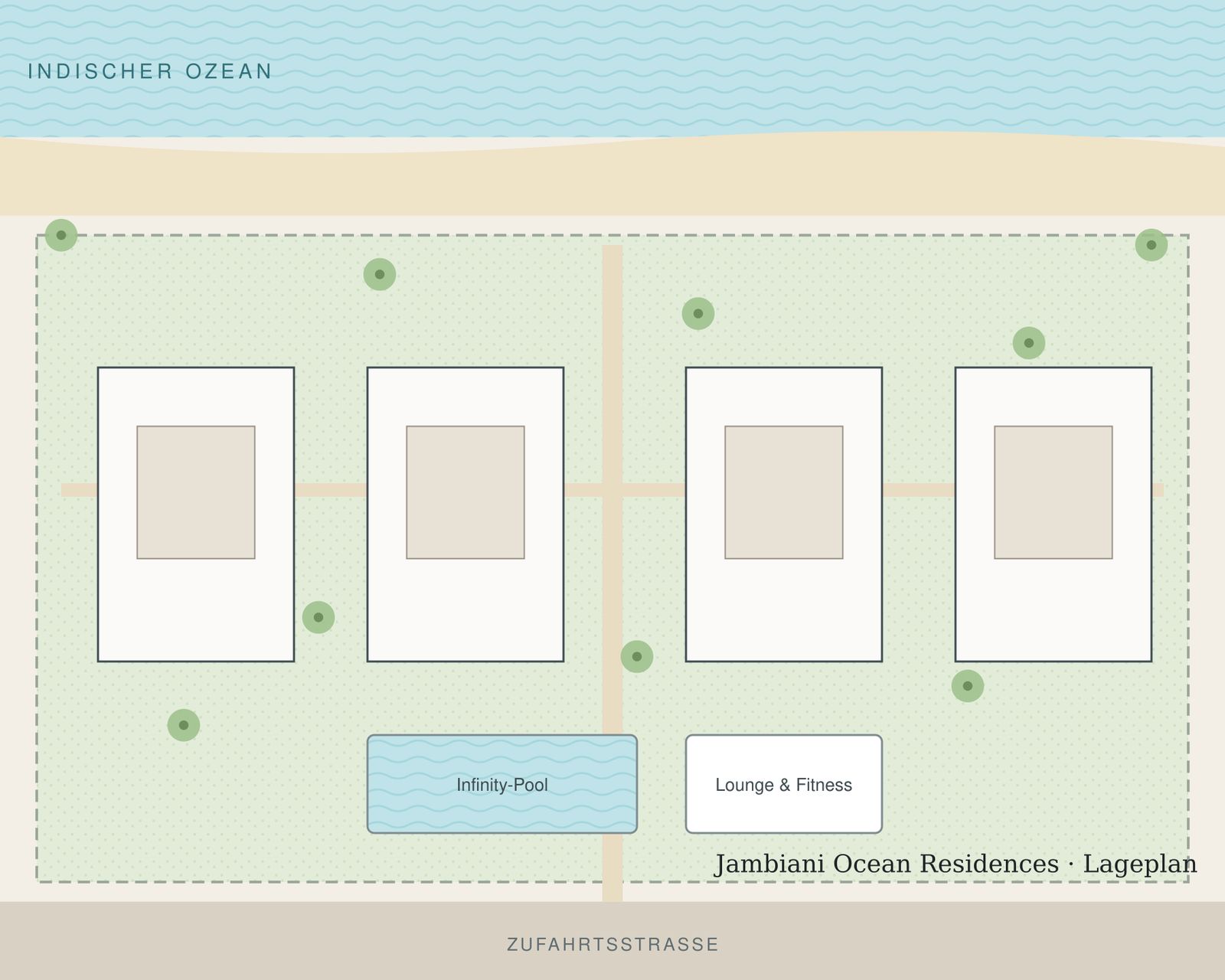Click the 'ZUFAHRTSSTRASSE' road label
Image resolution: width=1225 pixels, height=980 pixels.
(x=612, y=945)
